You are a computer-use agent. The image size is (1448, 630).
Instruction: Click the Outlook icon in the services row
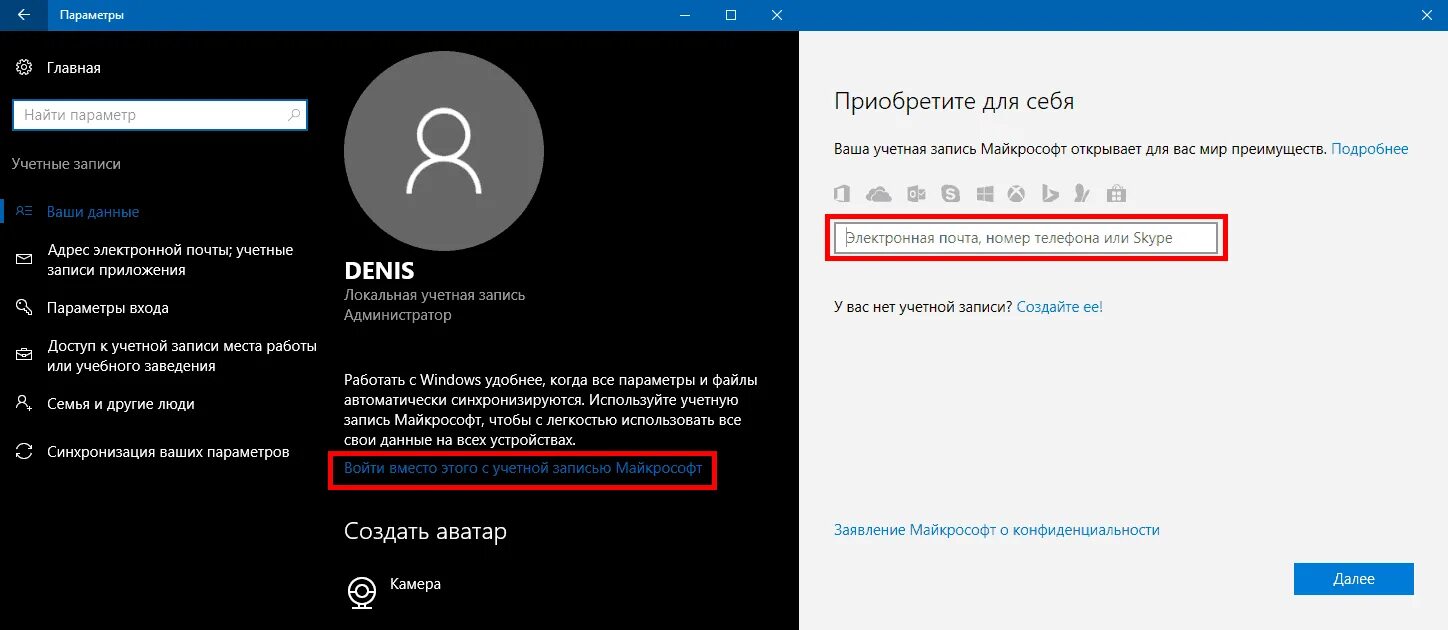point(916,194)
